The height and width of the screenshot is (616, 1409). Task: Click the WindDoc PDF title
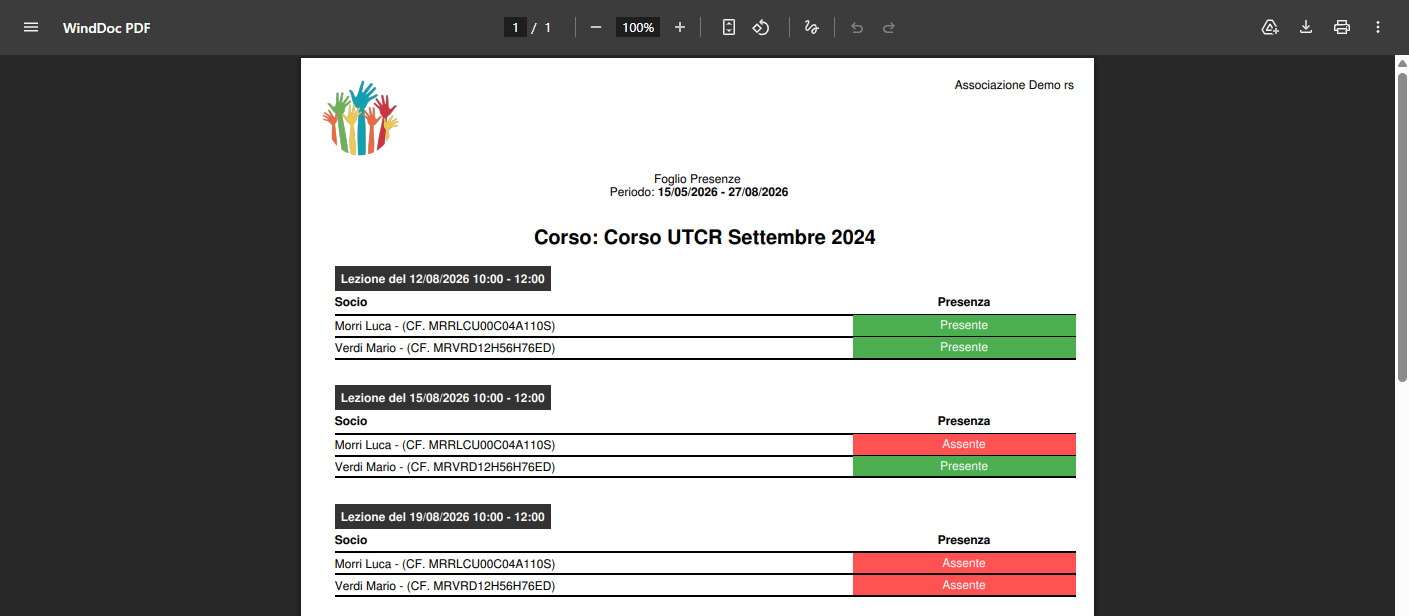pos(107,28)
